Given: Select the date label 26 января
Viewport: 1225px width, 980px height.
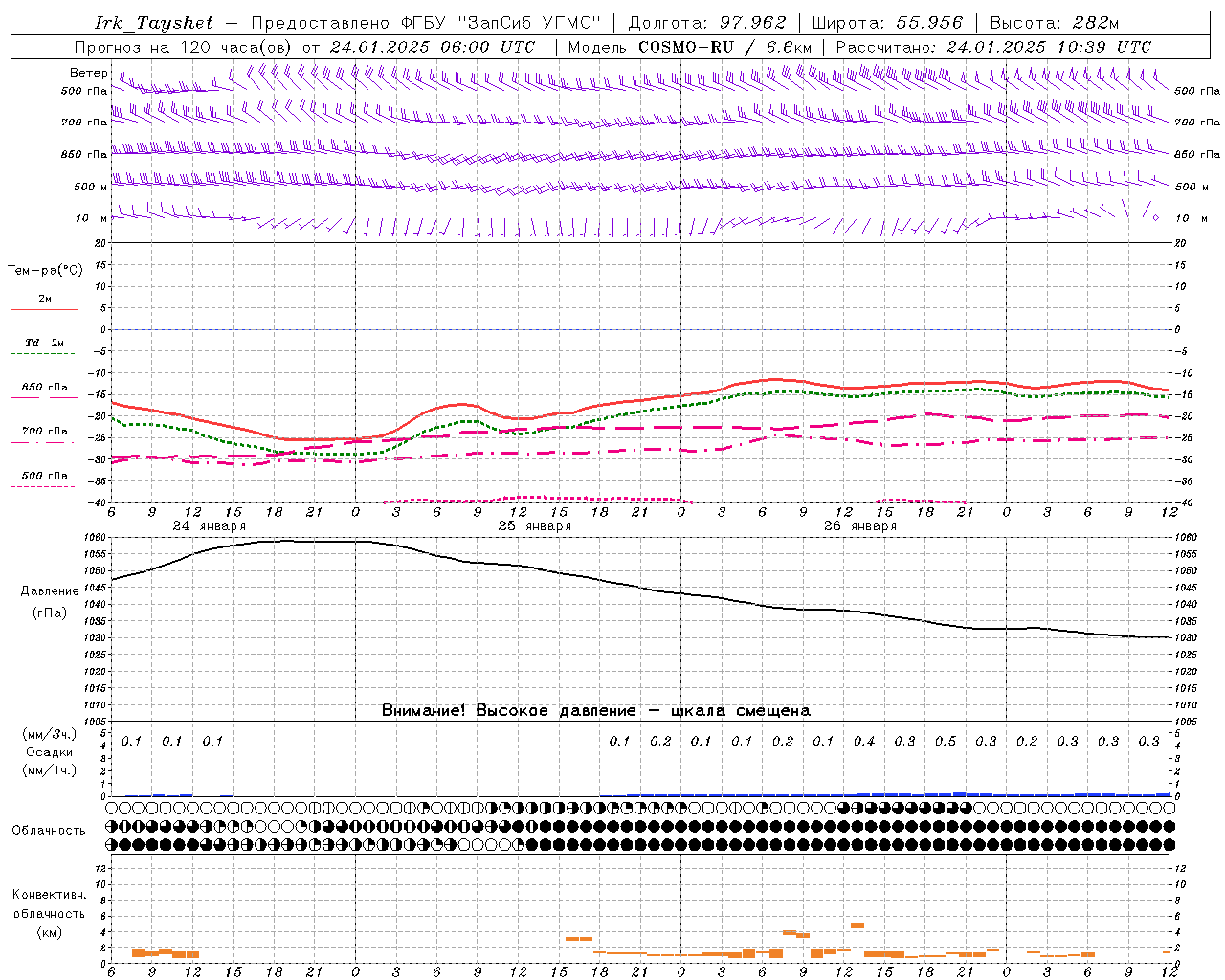Looking at the screenshot, I should 859,526.
